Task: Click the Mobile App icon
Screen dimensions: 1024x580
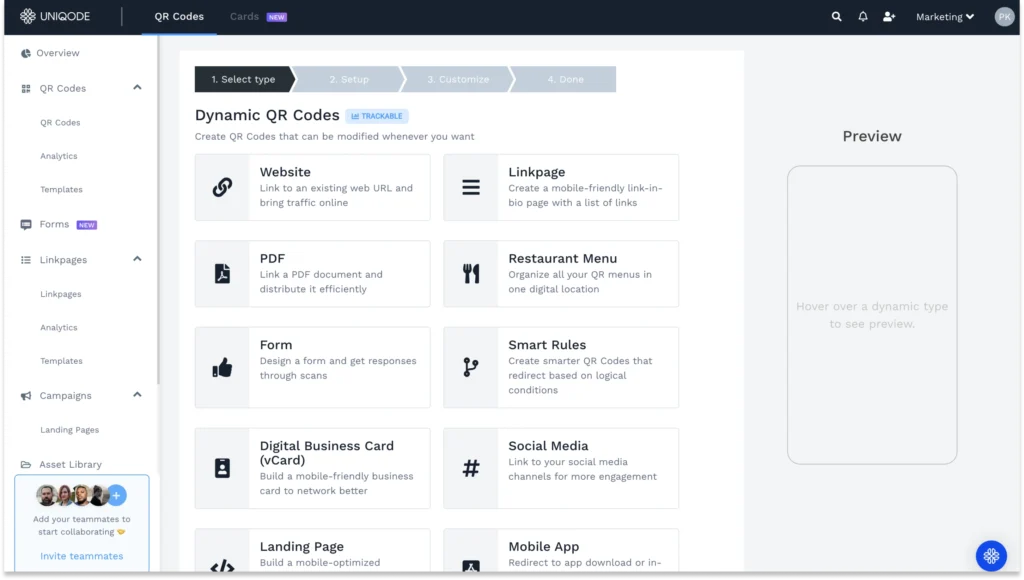Action: point(471,566)
